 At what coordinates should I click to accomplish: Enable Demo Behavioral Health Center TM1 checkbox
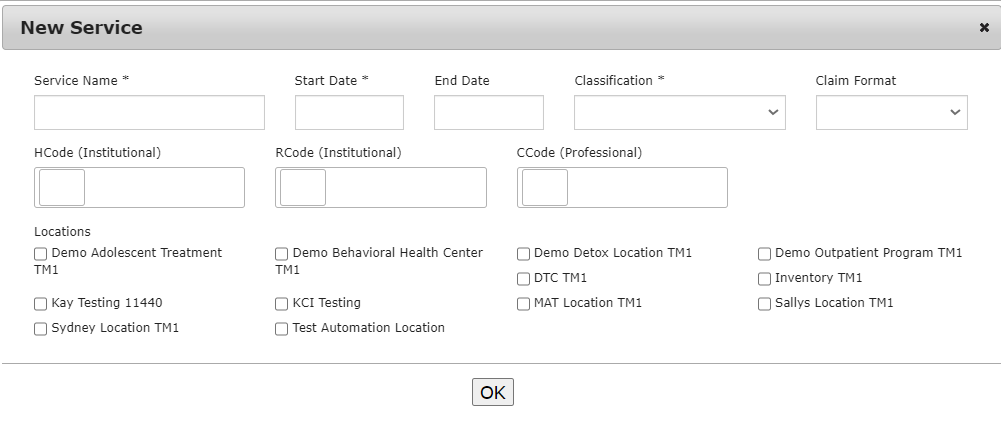point(282,254)
